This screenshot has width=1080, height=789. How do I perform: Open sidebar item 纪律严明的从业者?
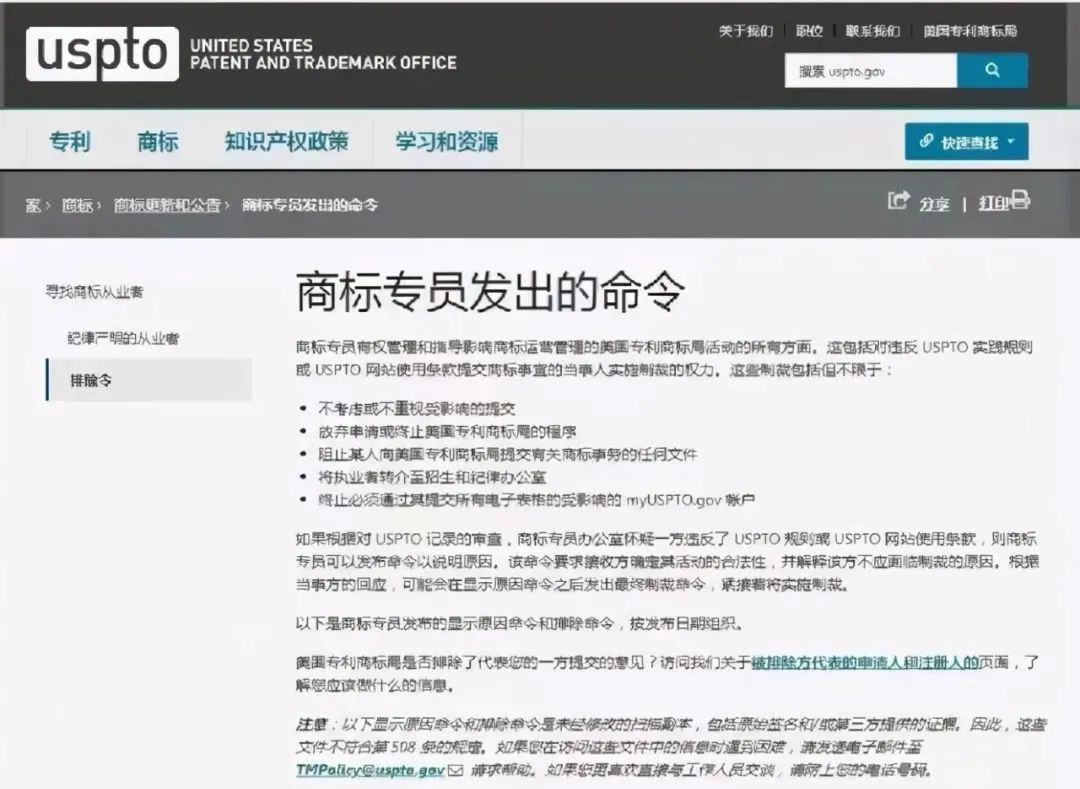tap(123, 338)
